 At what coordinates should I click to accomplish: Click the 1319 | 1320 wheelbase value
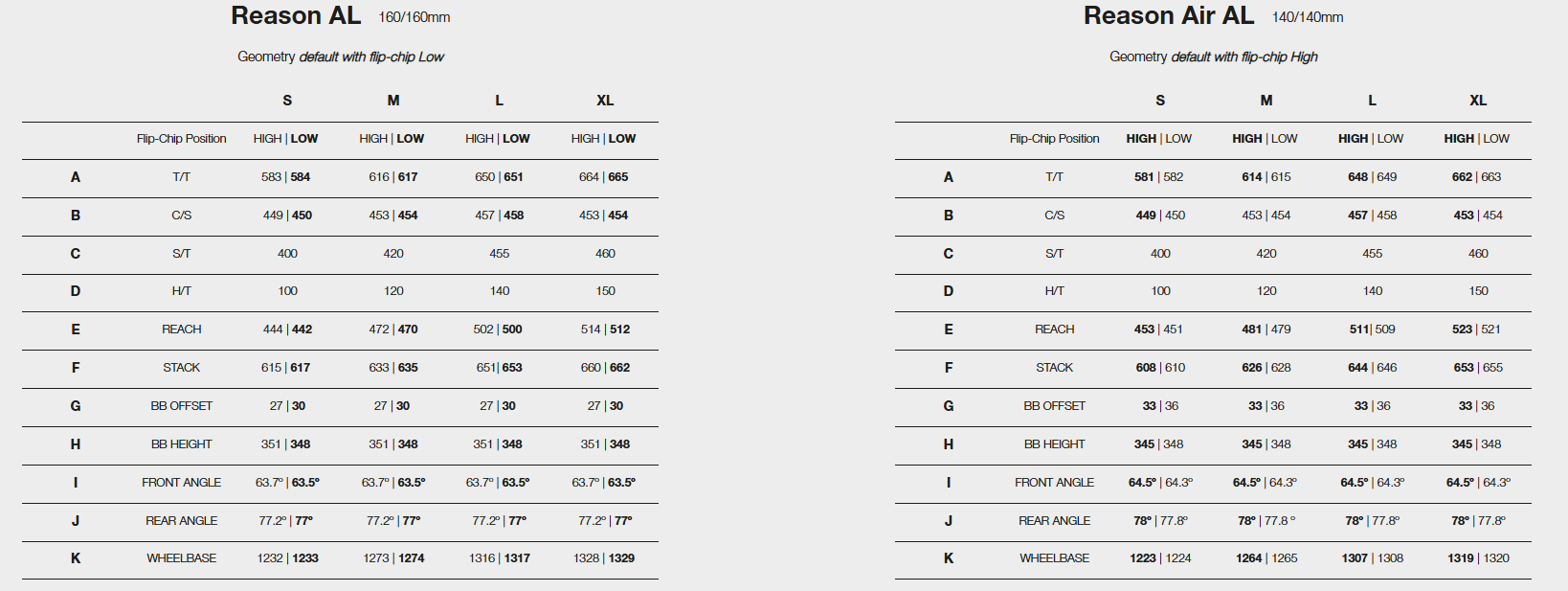(1478, 558)
